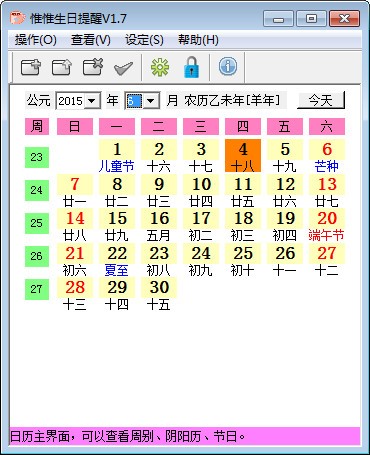Image resolution: width=370 pixels, height=455 pixels.
Task: Select Sunday date 7 廿一
Action: click(x=75, y=191)
